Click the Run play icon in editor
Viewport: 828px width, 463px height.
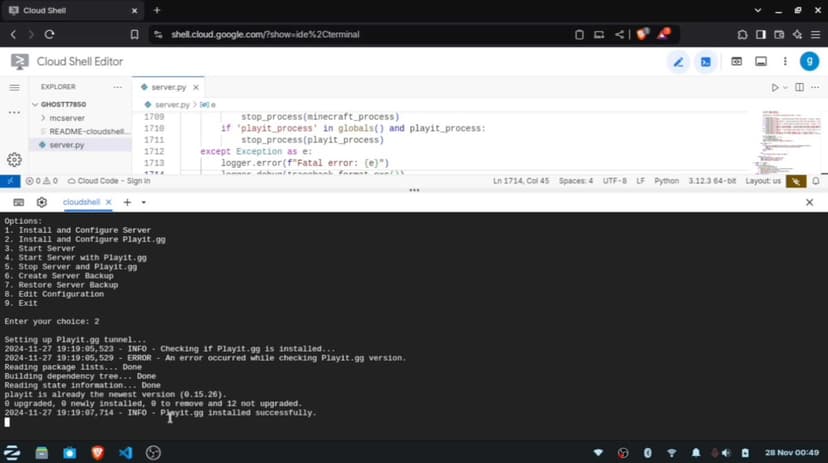[774, 88]
